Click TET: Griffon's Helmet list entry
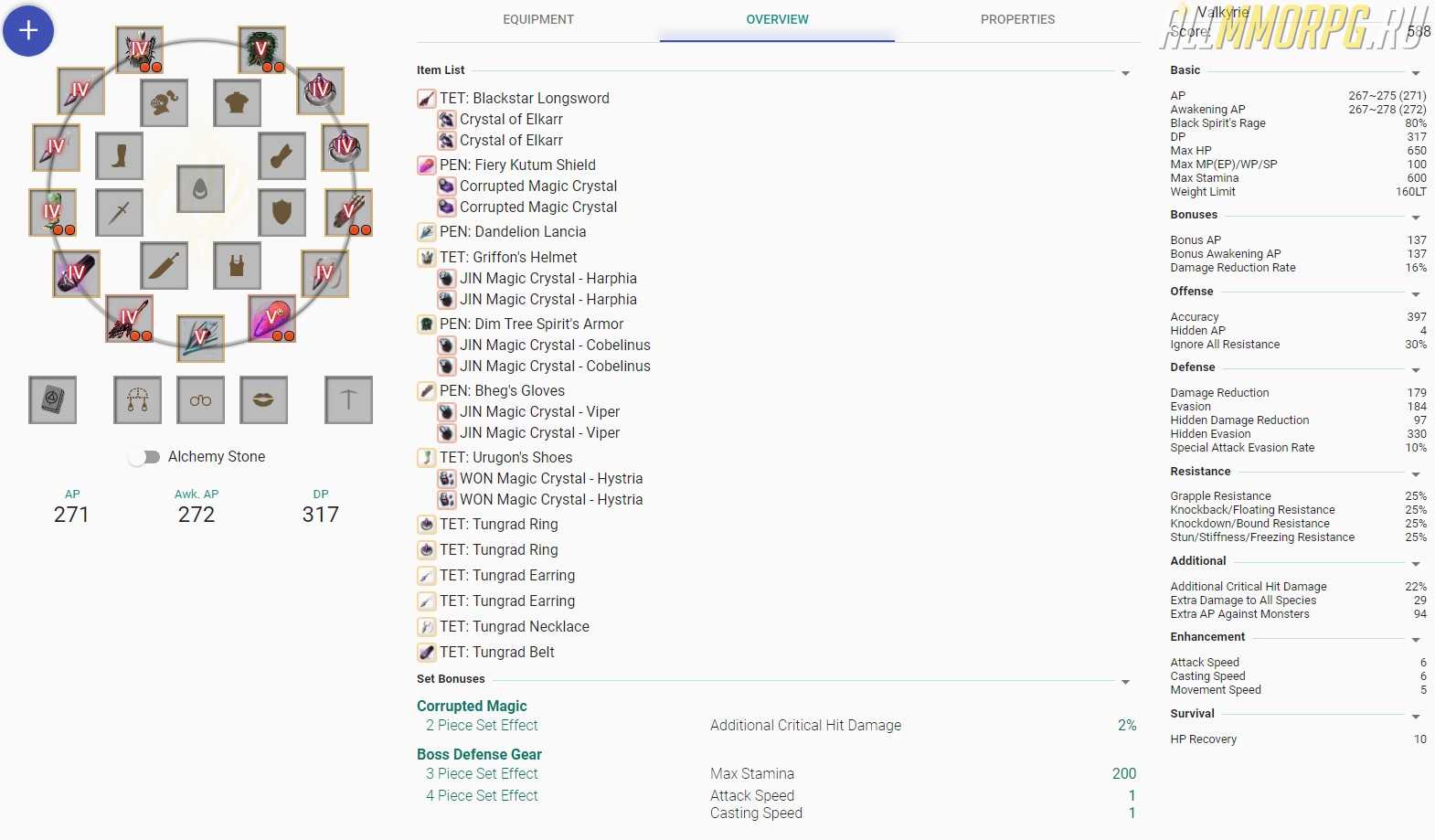This screenshot has height=840, width=1435. point(508,257)
